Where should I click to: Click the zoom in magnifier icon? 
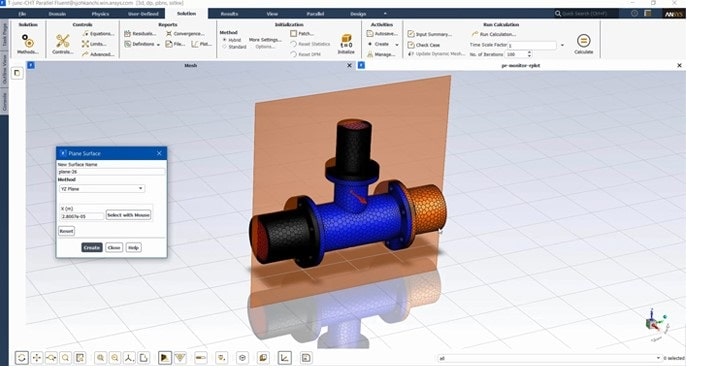tap(100, 358)
